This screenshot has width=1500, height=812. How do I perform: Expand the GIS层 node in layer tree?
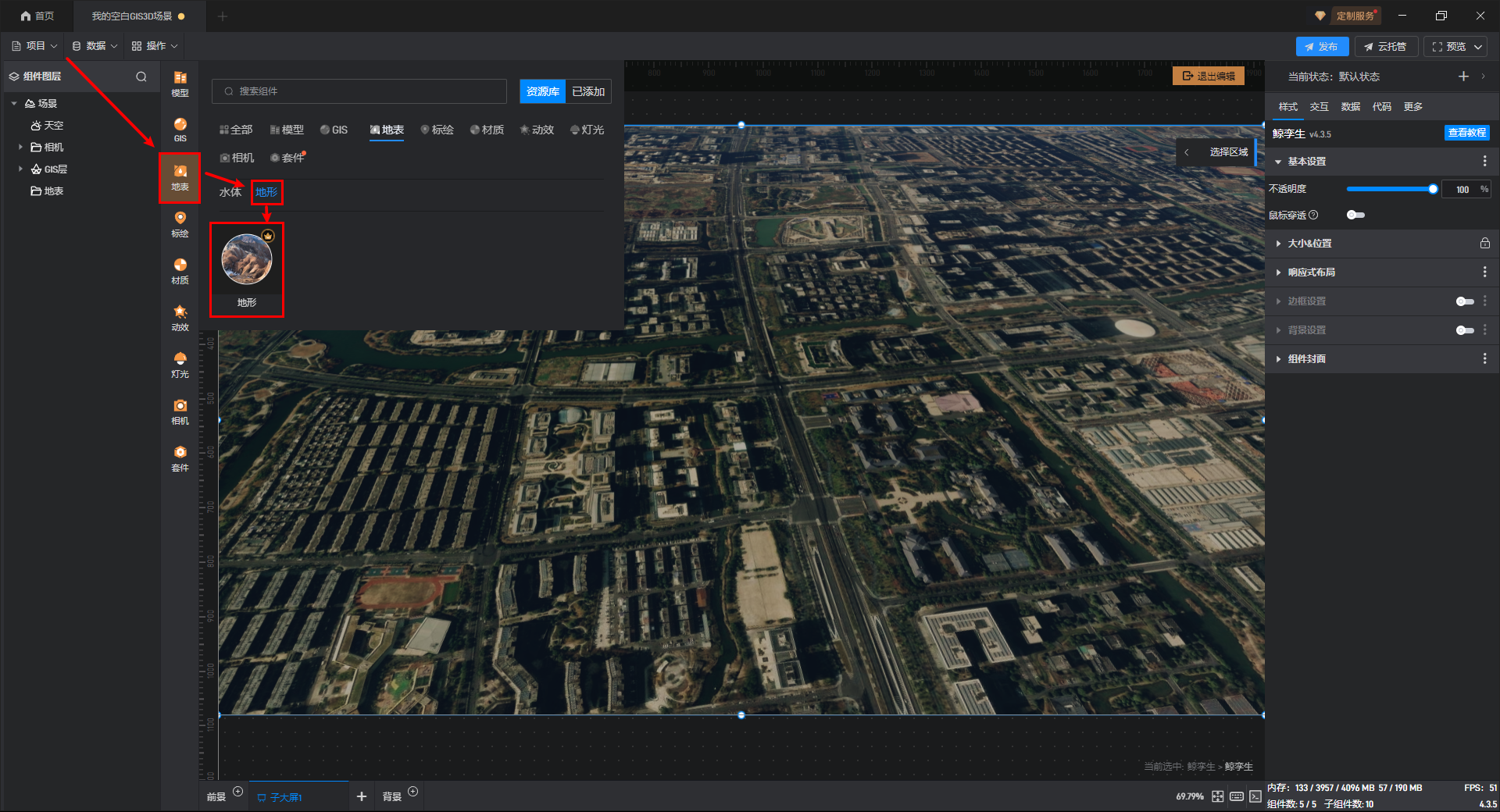[x=20, y=169]
